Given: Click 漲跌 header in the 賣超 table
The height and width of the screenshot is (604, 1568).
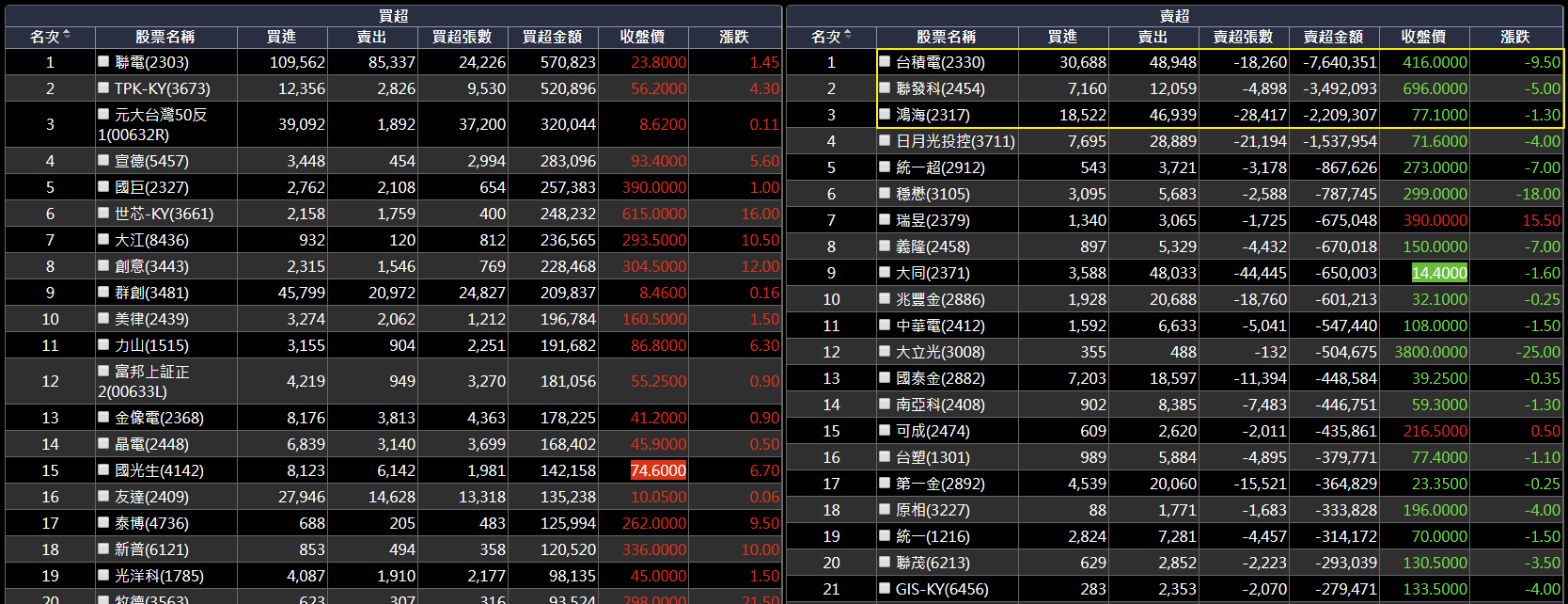Looking at the screenshot, I should [1515, 37].
